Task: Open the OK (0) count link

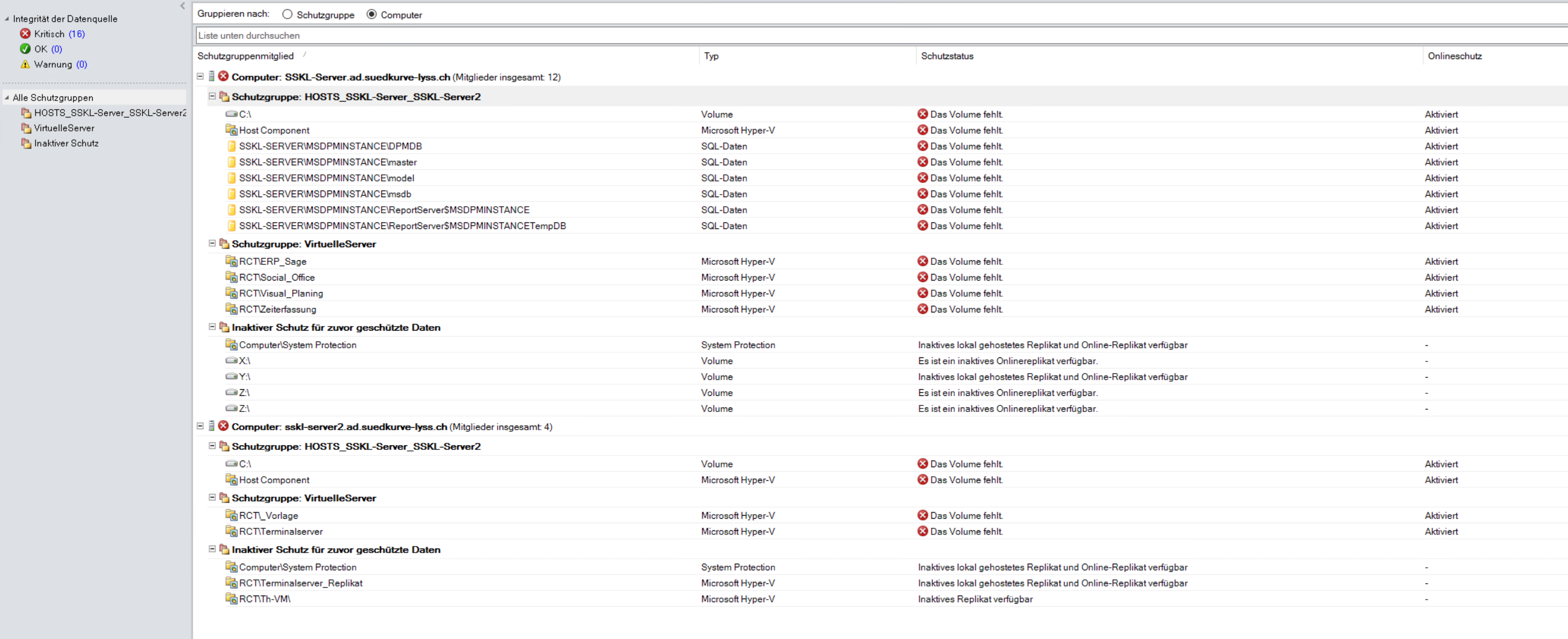Action: pos(57,50)
